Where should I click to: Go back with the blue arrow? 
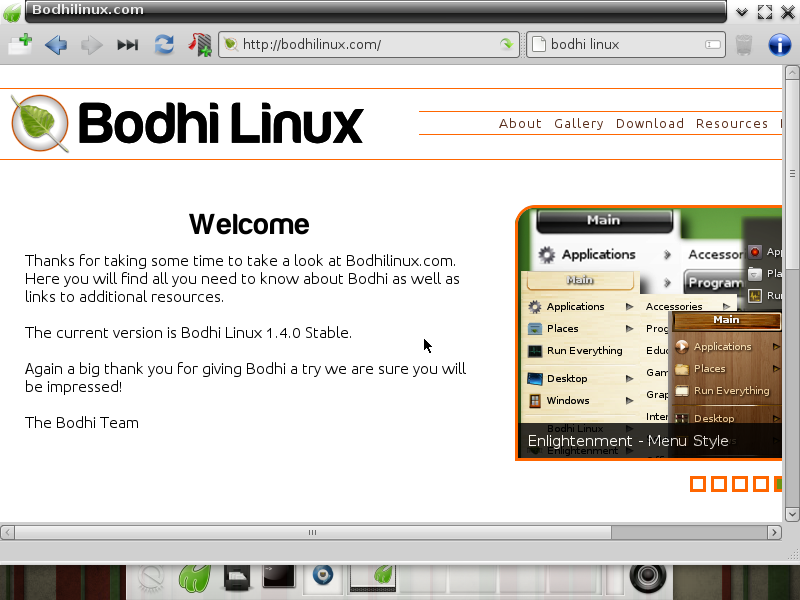coord(56,45)
